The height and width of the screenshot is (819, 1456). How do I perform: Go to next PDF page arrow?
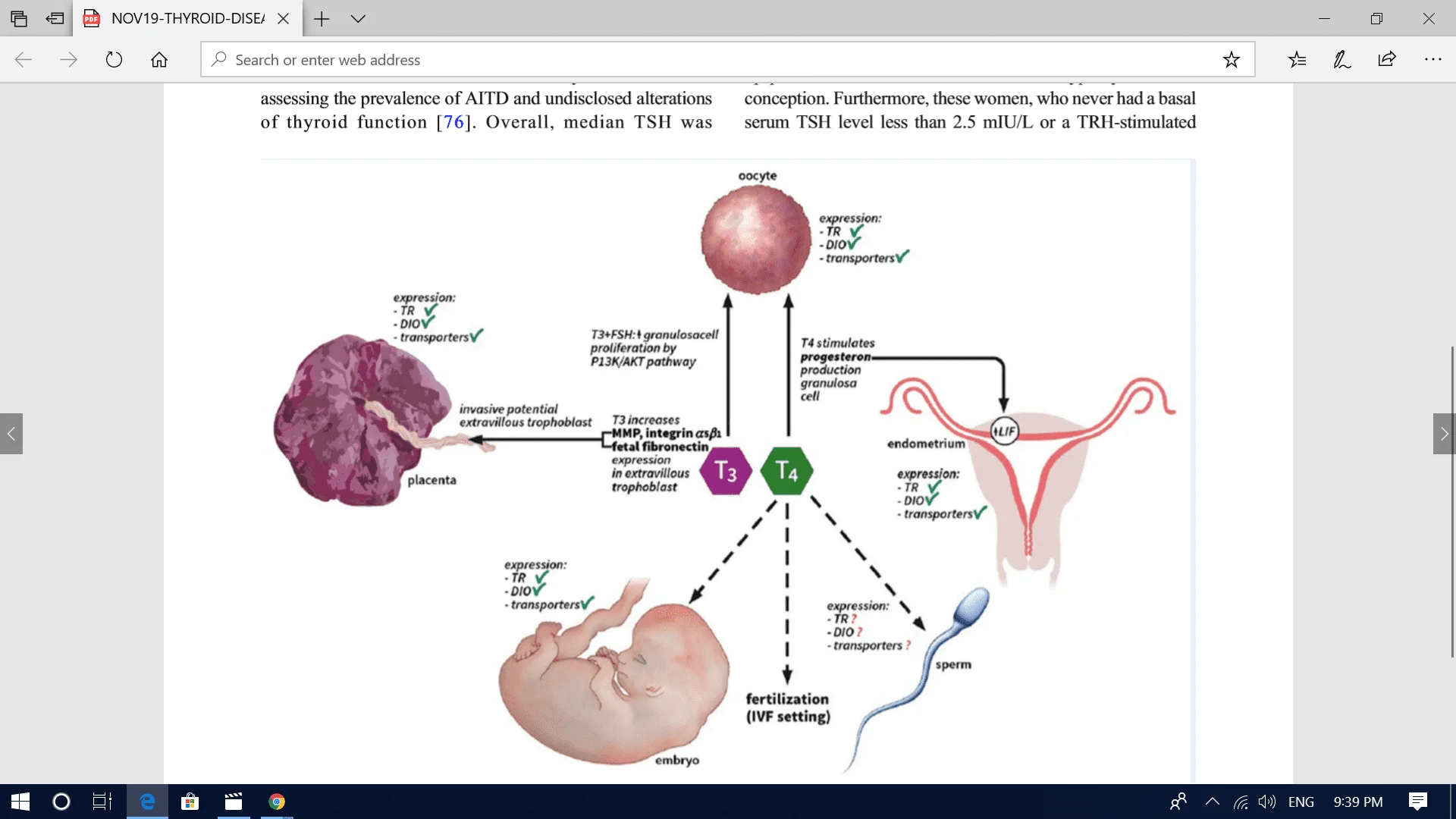(1444, 434)
